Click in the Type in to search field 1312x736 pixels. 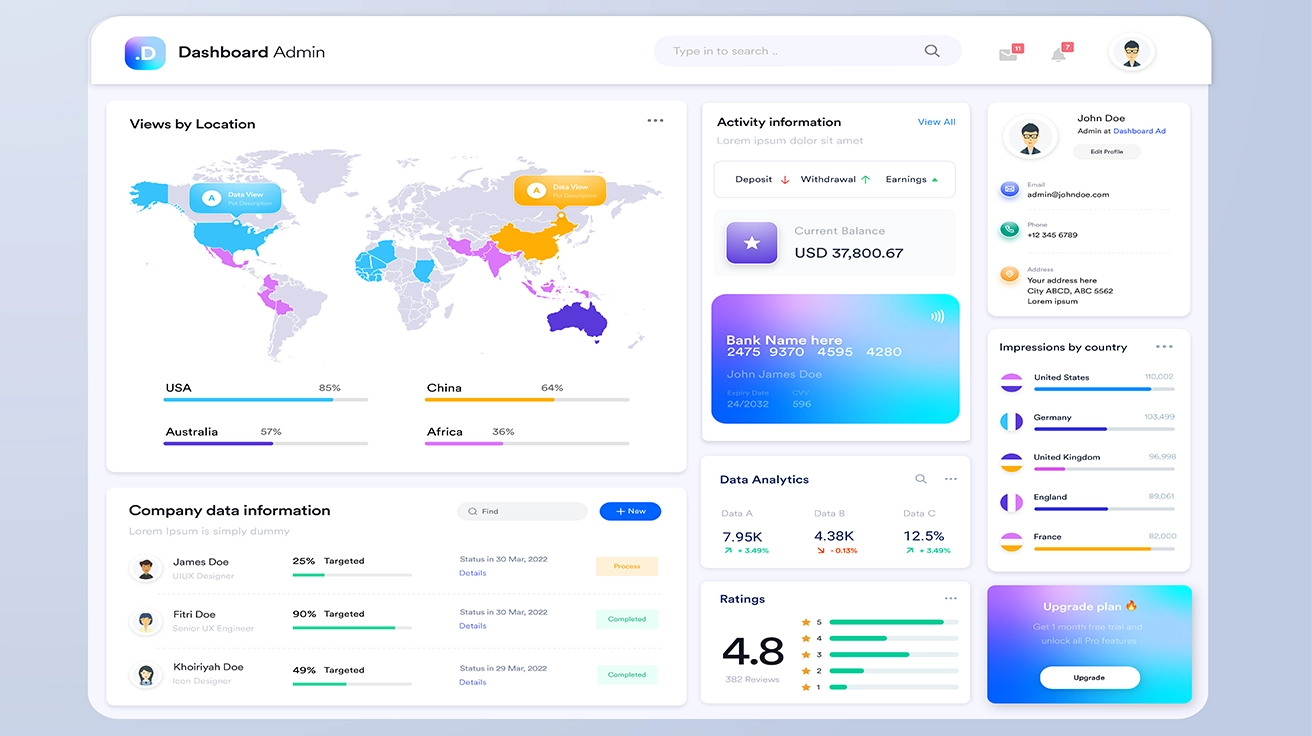tap(807, 51)
